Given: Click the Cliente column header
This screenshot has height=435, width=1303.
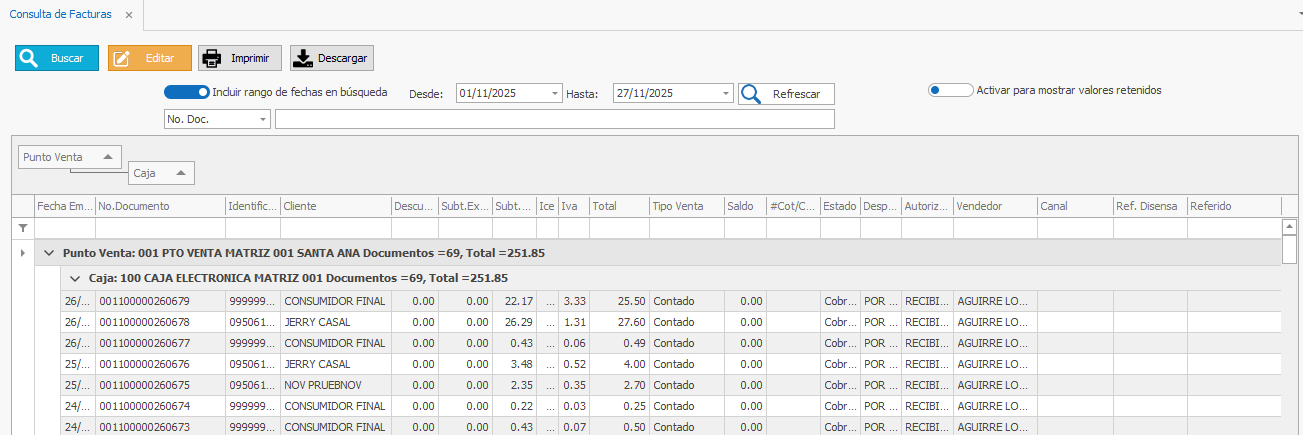Looking at the screenshot, I should pyautogui.click(x=334, y=206).
